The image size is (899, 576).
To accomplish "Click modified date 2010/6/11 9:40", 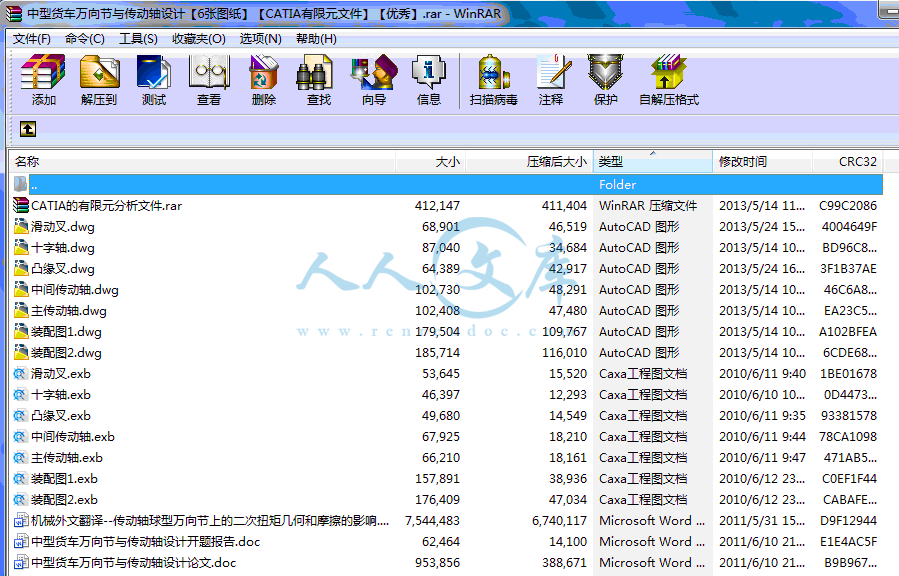I will pos(763,374).
